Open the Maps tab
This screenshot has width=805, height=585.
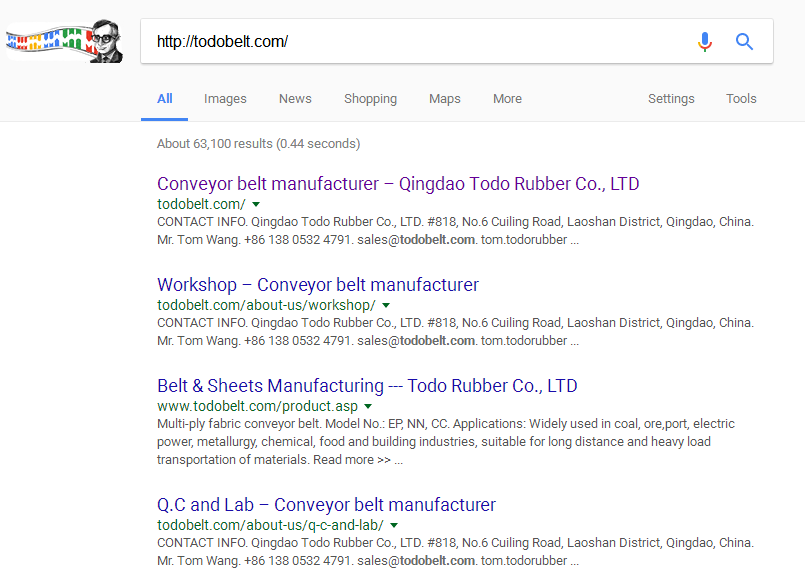445,99
